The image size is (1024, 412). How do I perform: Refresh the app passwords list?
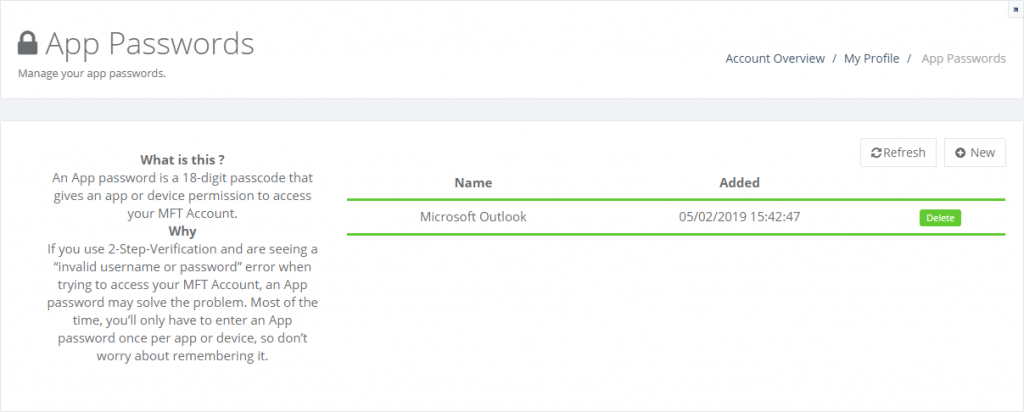point(898,153)
